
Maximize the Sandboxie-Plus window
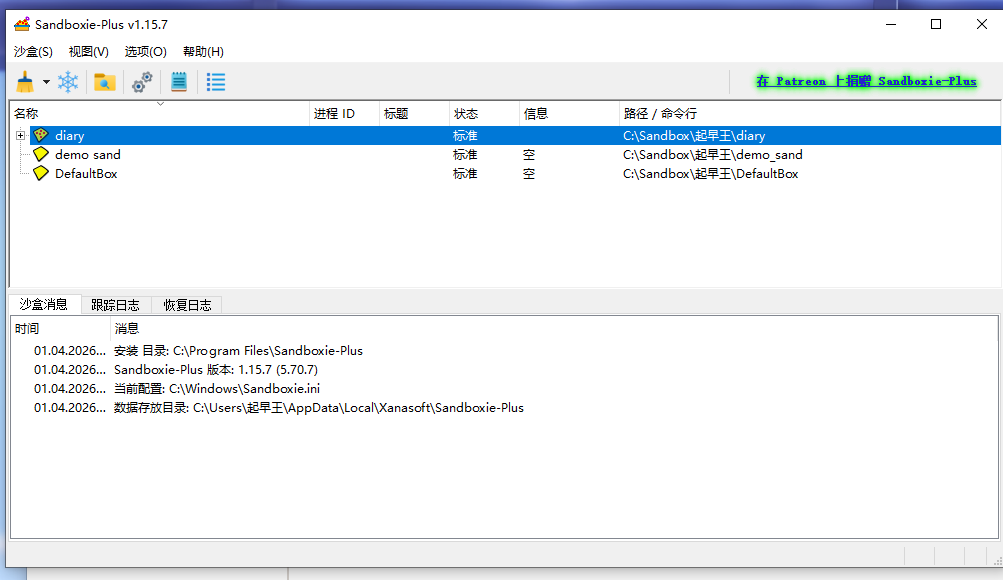[936, 24]
